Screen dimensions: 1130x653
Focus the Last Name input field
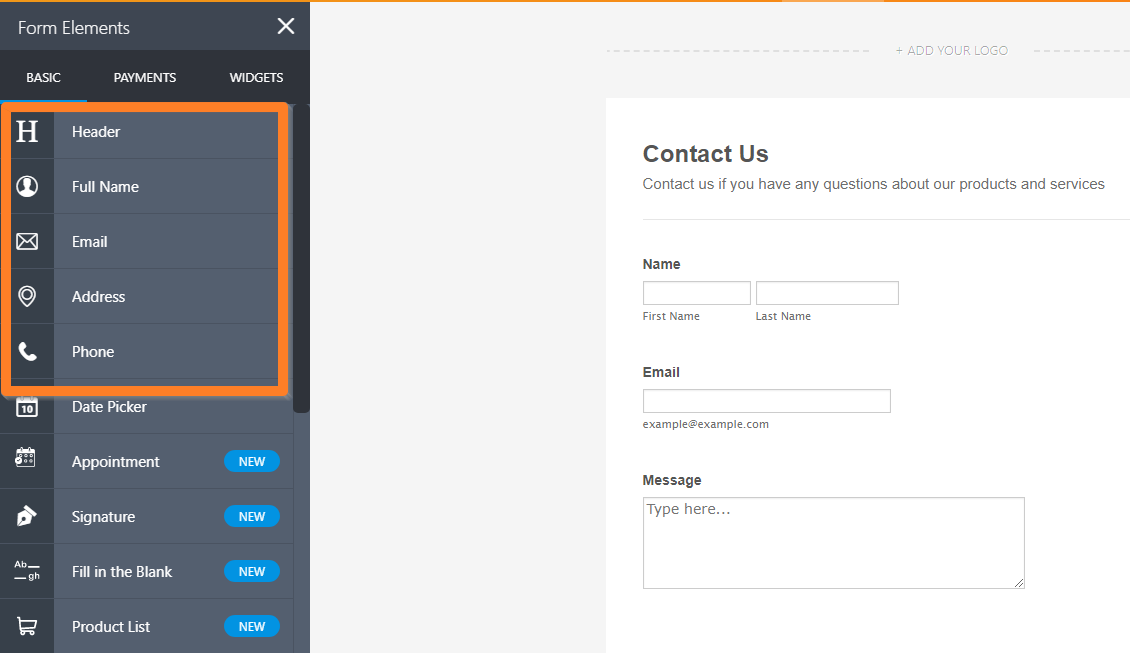tap(827, 293)
